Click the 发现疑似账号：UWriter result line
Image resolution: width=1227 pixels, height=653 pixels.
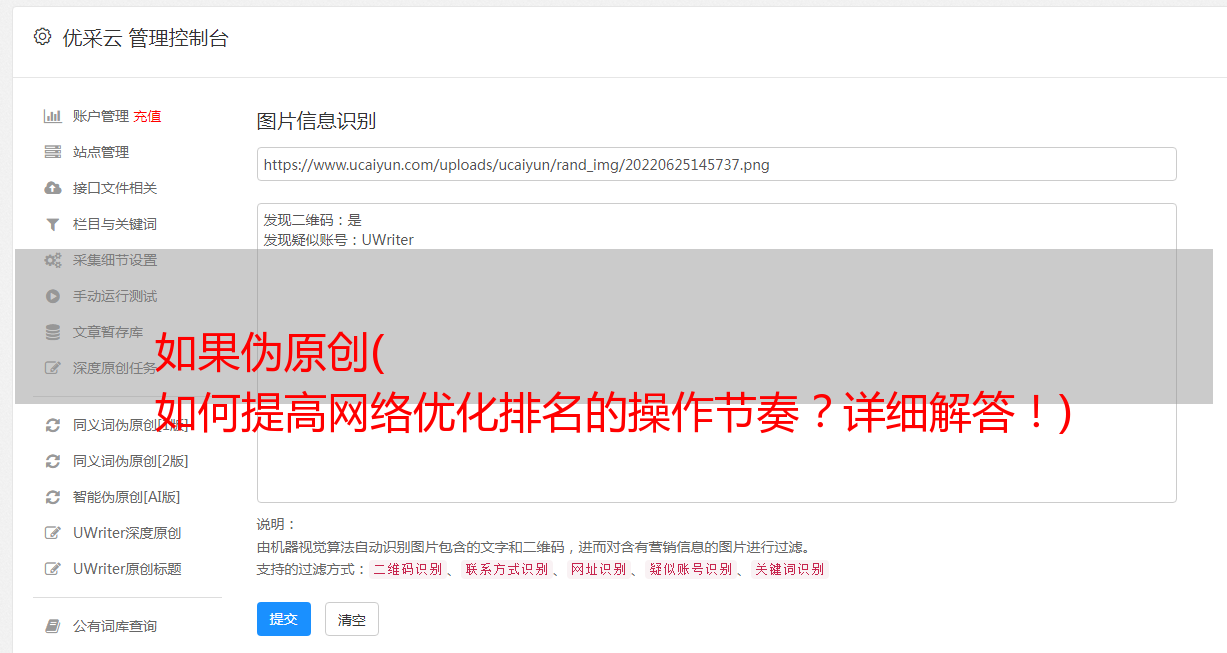coord(339,240)
